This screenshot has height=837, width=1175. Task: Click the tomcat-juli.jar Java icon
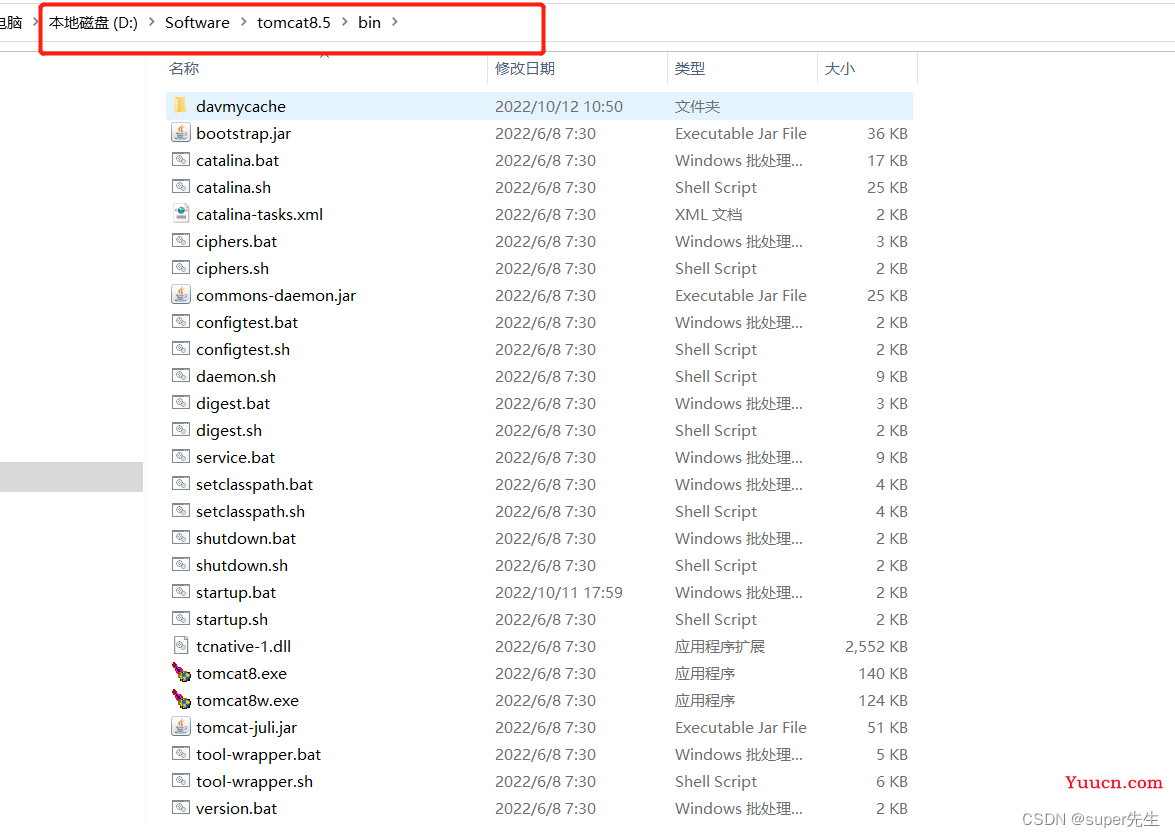tap(181, 726)
